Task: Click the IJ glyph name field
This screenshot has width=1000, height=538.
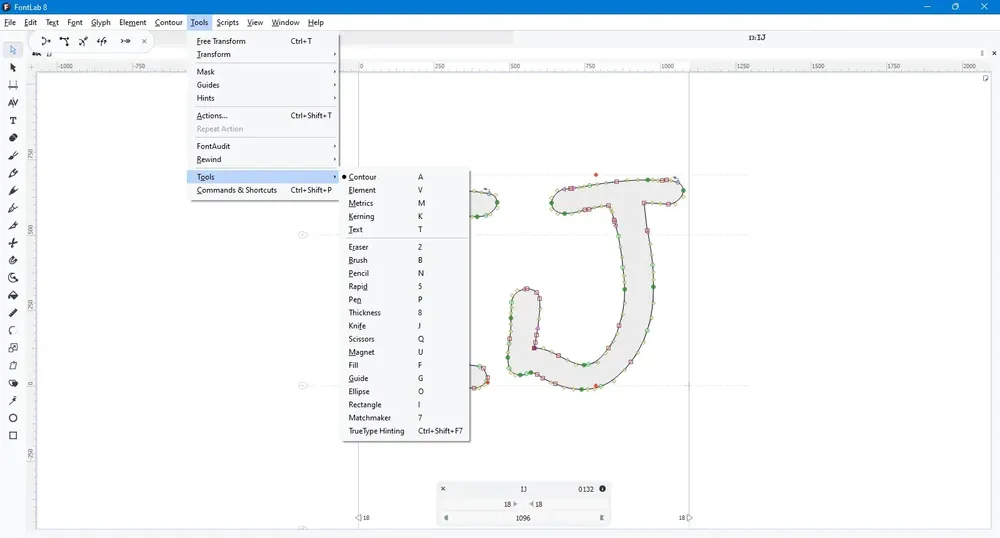Action: 523,489
